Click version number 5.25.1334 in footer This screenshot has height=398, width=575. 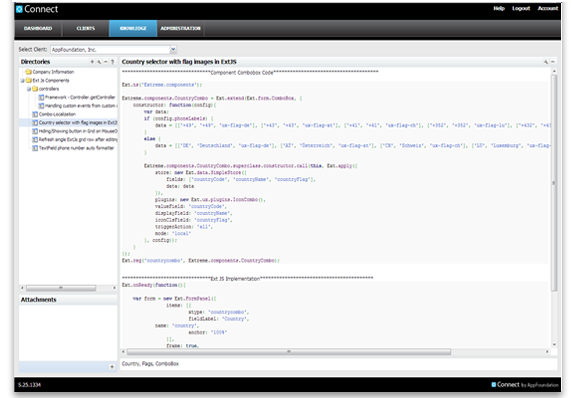(30, 385)
